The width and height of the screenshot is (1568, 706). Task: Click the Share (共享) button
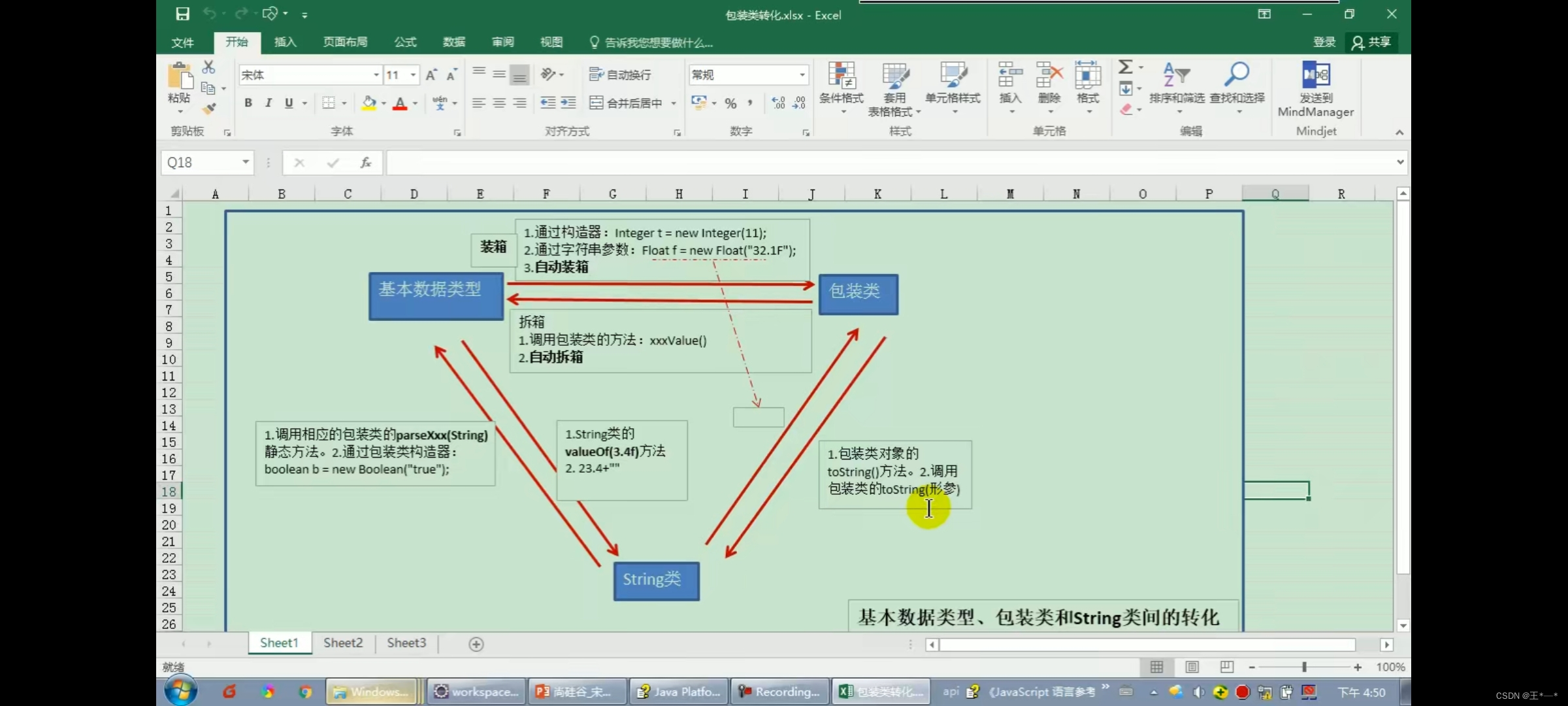click(x=1371, y=42)
